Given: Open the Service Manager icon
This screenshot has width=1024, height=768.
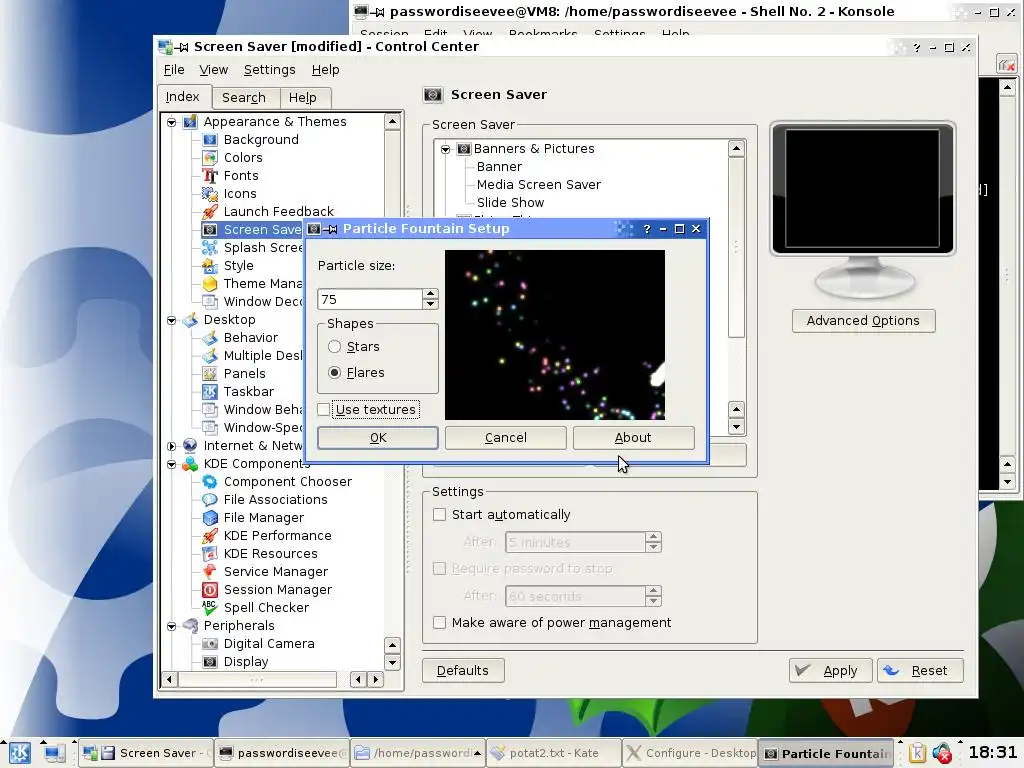Looking at the screenshot, I should click(x=210, y=571).
